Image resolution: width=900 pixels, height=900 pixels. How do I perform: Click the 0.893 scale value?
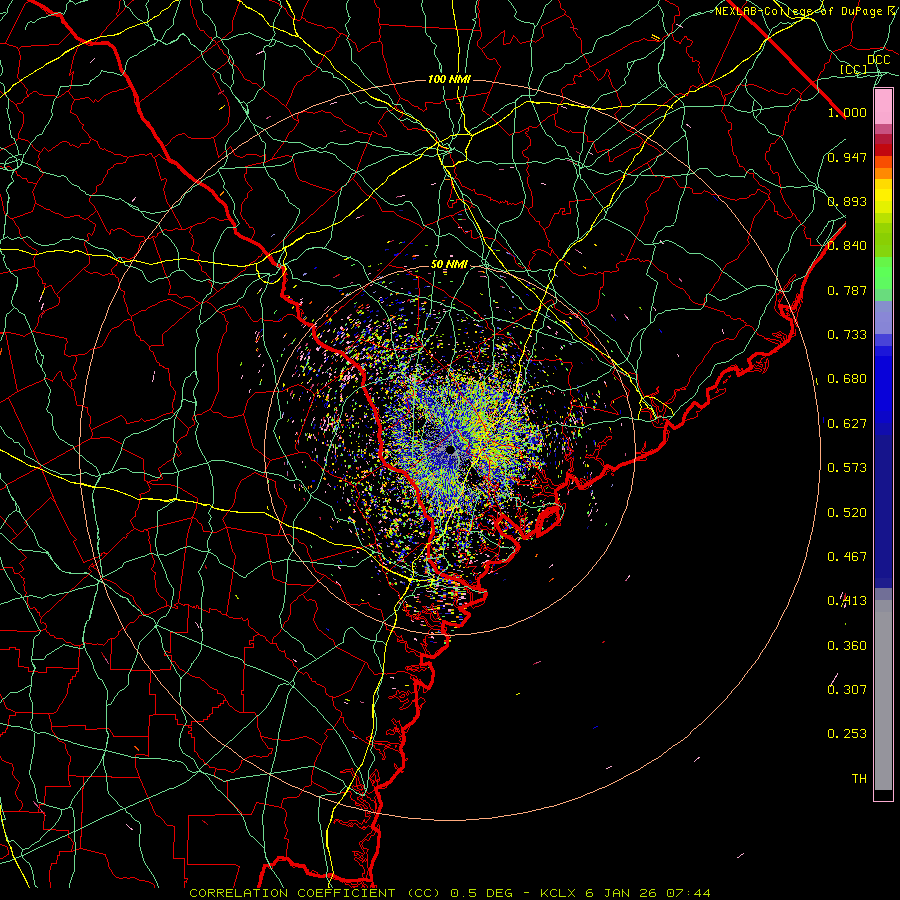click(x=847, y=201)
